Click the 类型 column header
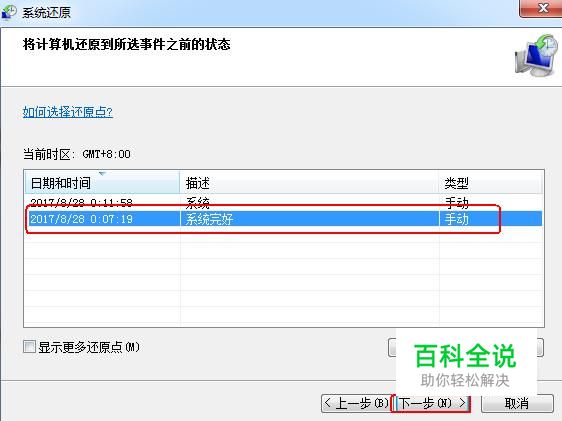The width and height of the screenshot is (562, 421). tap(490, 183)
